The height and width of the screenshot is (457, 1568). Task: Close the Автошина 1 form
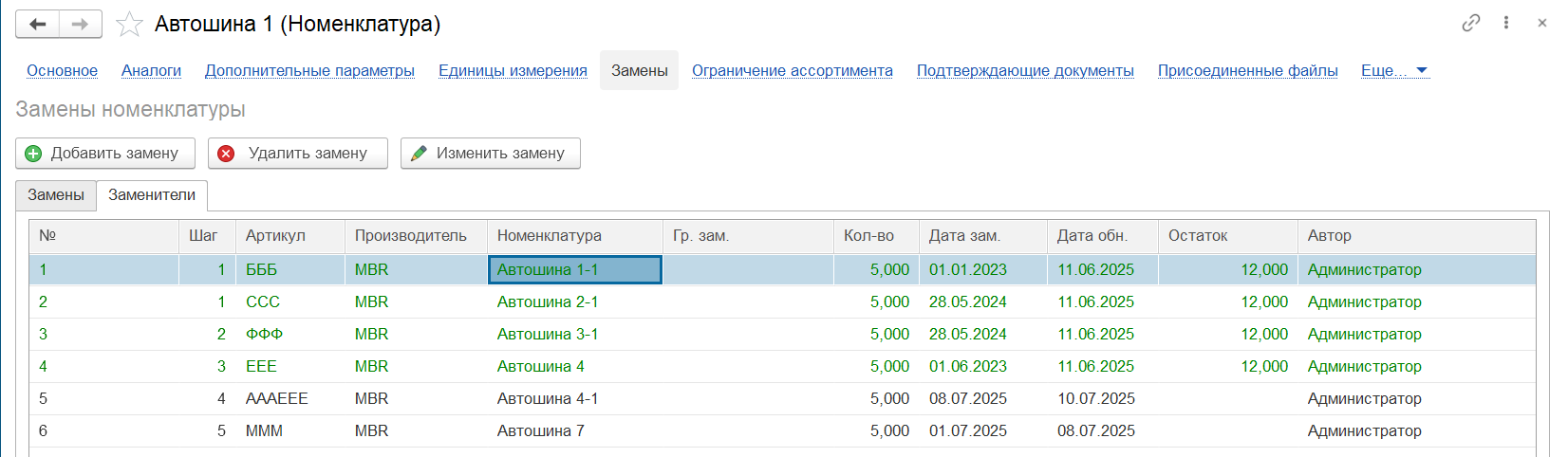[x=1542, y=23]
